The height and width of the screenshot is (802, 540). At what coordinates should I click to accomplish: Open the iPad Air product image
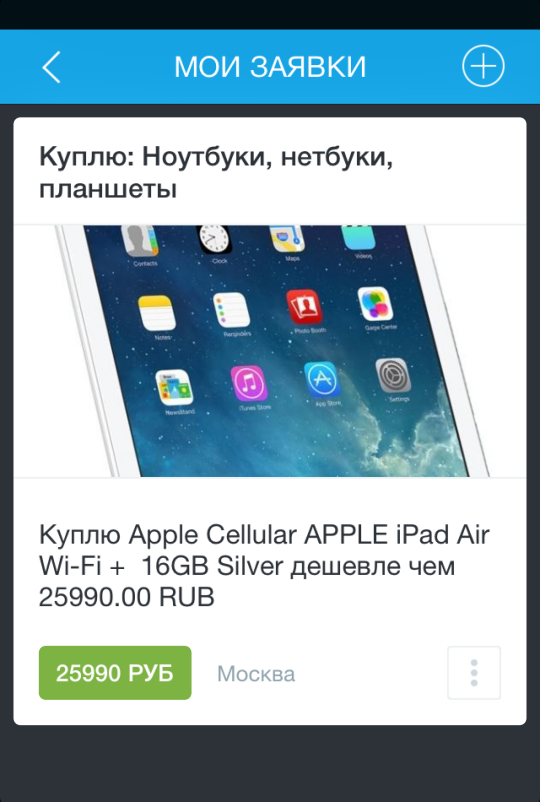click(270, 351)
